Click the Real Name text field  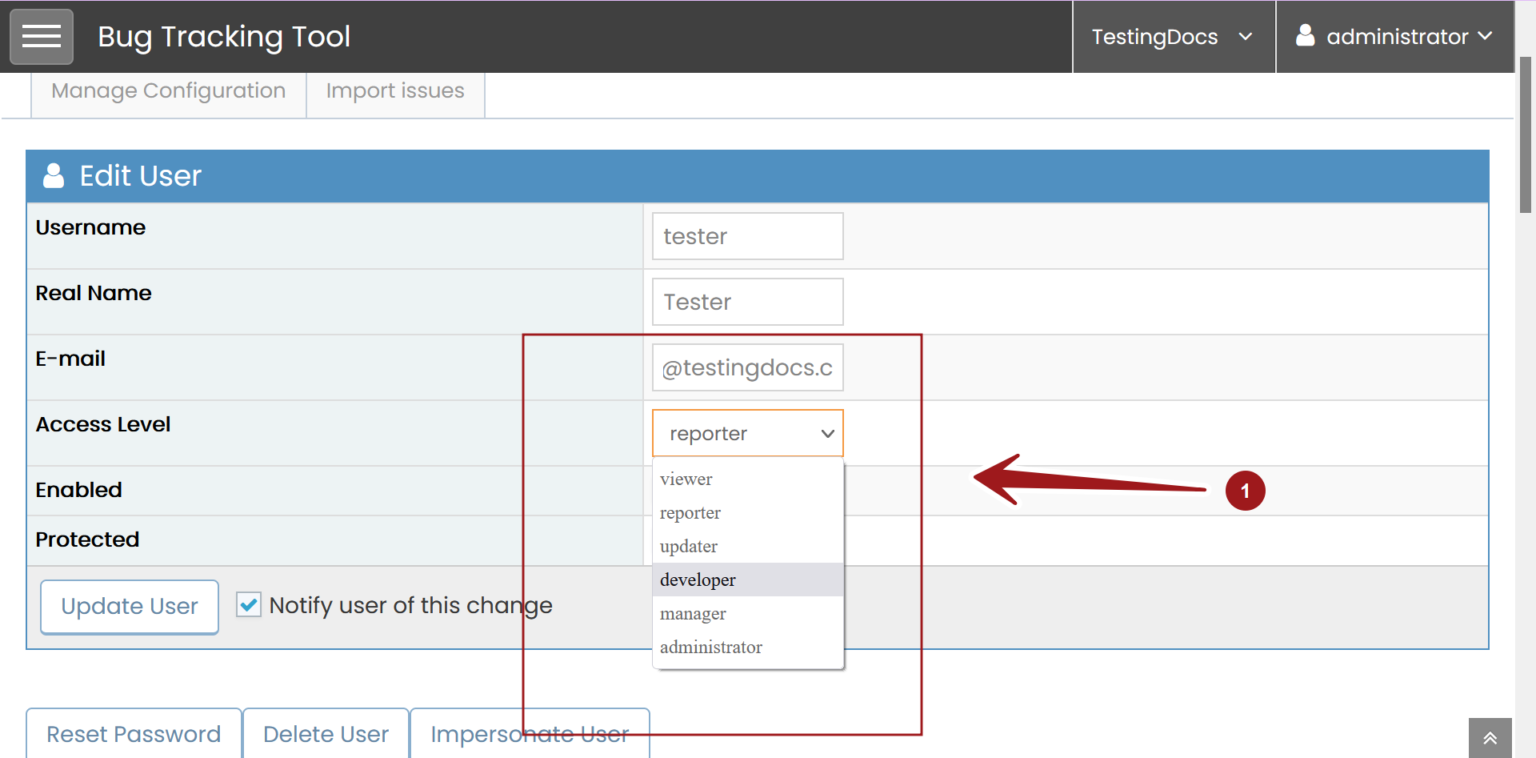coord(747,301)
